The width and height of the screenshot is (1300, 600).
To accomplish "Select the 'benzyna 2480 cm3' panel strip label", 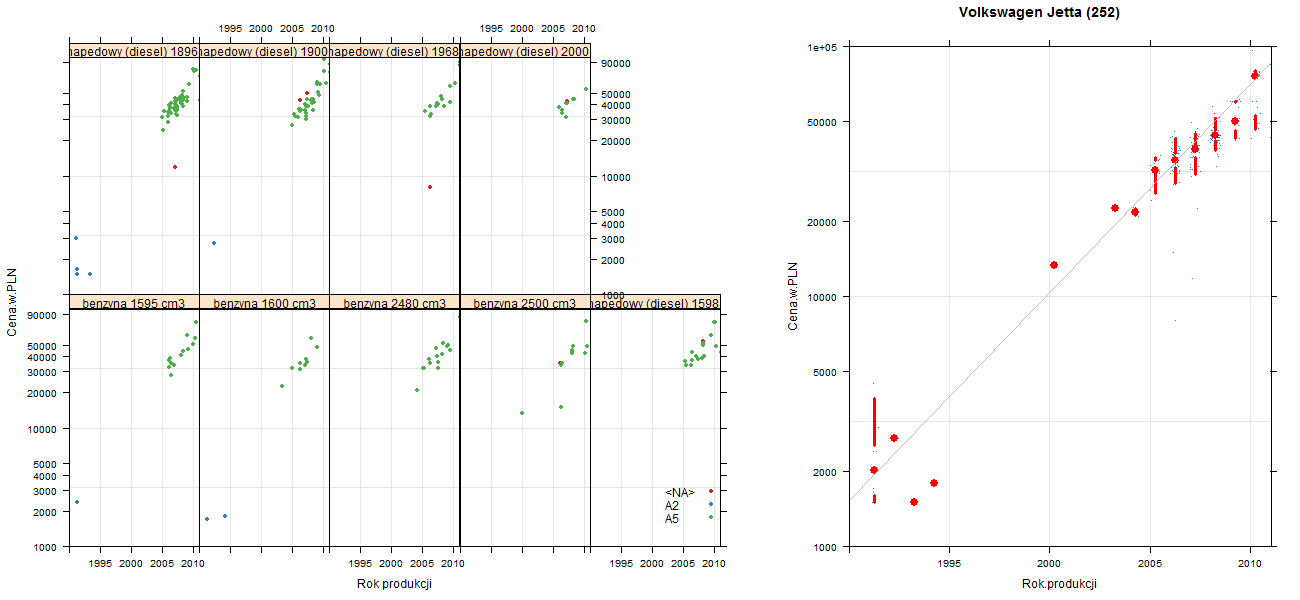I will [394, 303].
